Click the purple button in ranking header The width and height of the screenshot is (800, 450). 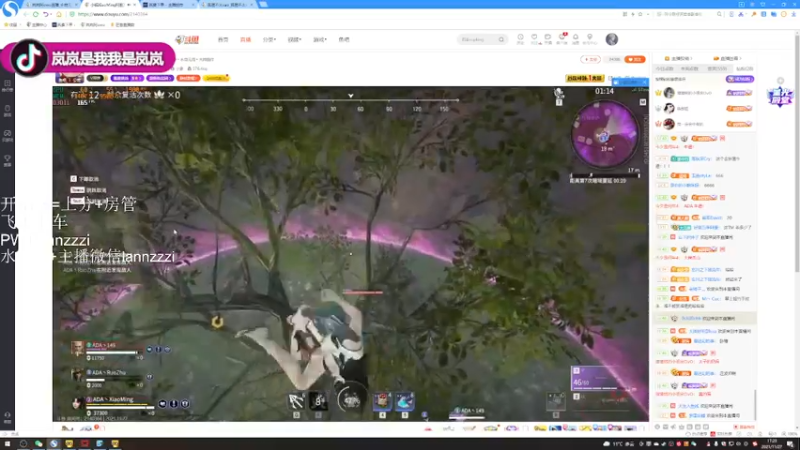pyautogui.click(x=740, y=79)
